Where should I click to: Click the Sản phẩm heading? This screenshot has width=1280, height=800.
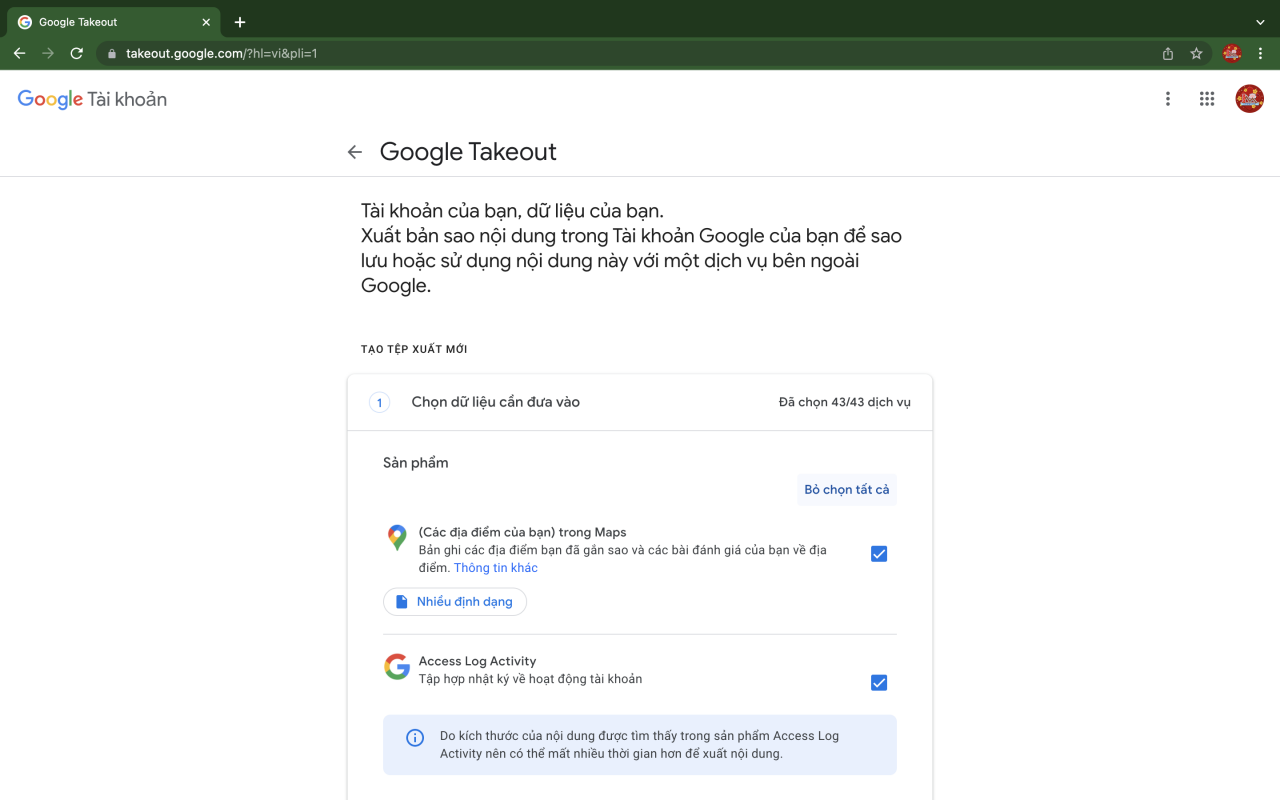[x=416, y=463]
